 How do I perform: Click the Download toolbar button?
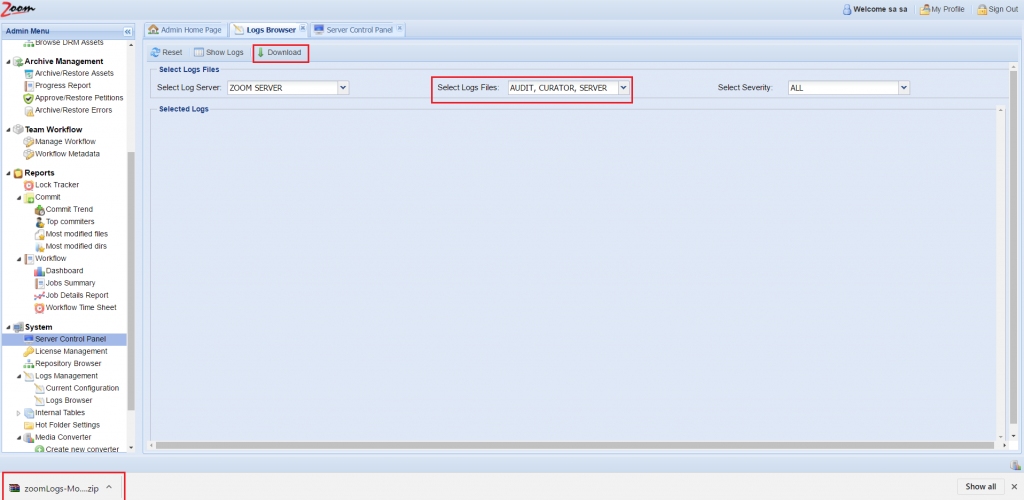(x=279, y=52)
